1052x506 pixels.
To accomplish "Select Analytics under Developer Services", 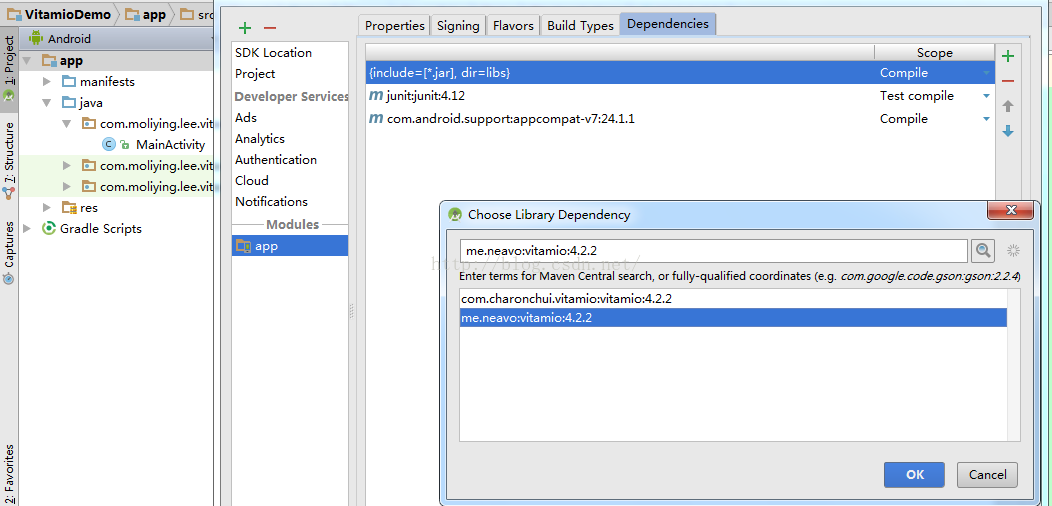I will tap(260, 139).
